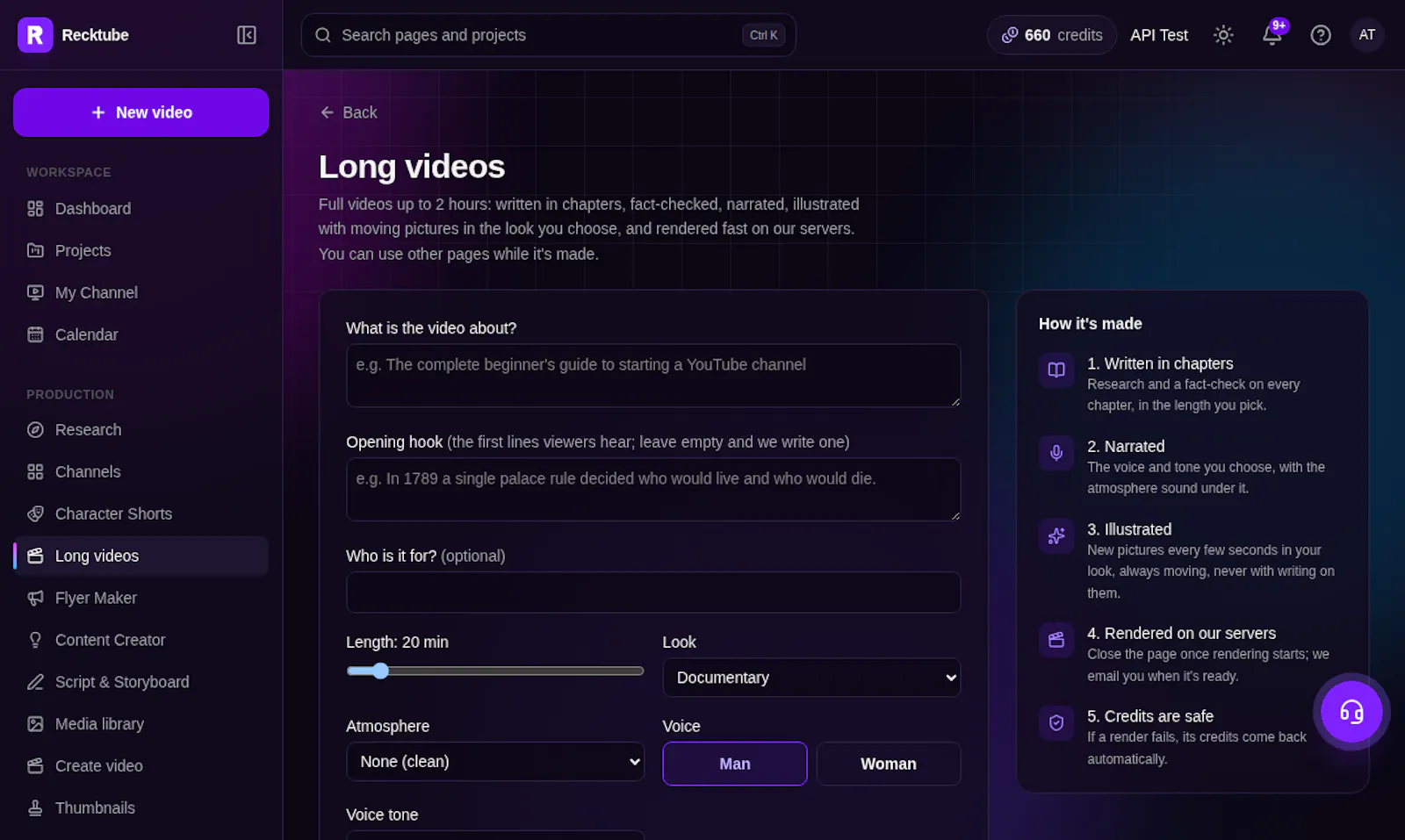Collapse the sidebar panel icon

247,35
